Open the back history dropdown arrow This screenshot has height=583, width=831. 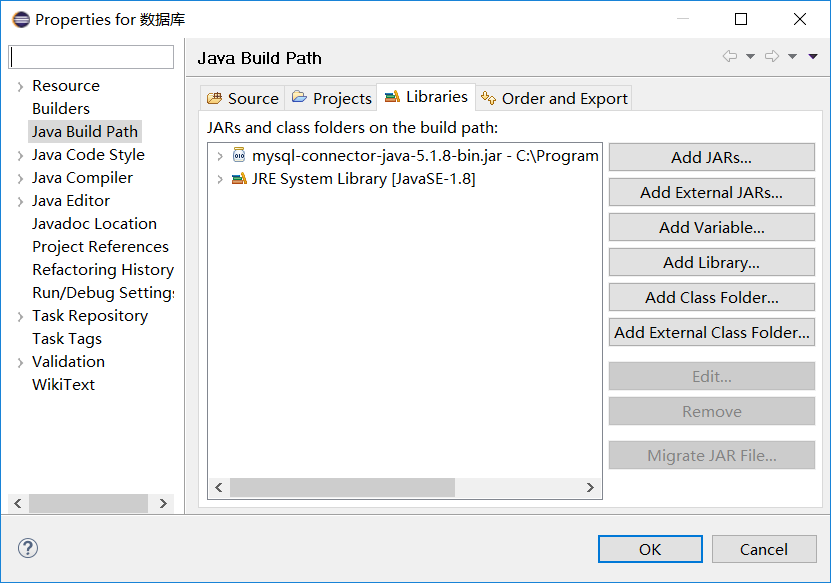pyautogui.click(x=750, y=56)
